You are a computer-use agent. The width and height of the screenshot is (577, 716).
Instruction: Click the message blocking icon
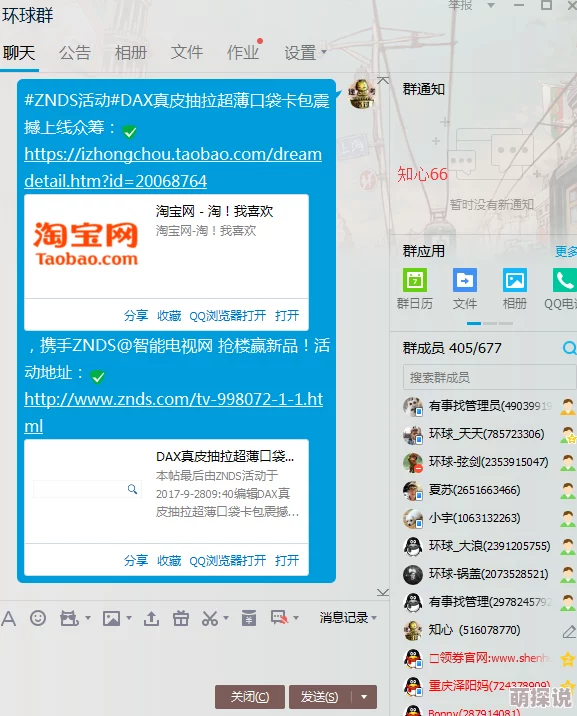279,618
